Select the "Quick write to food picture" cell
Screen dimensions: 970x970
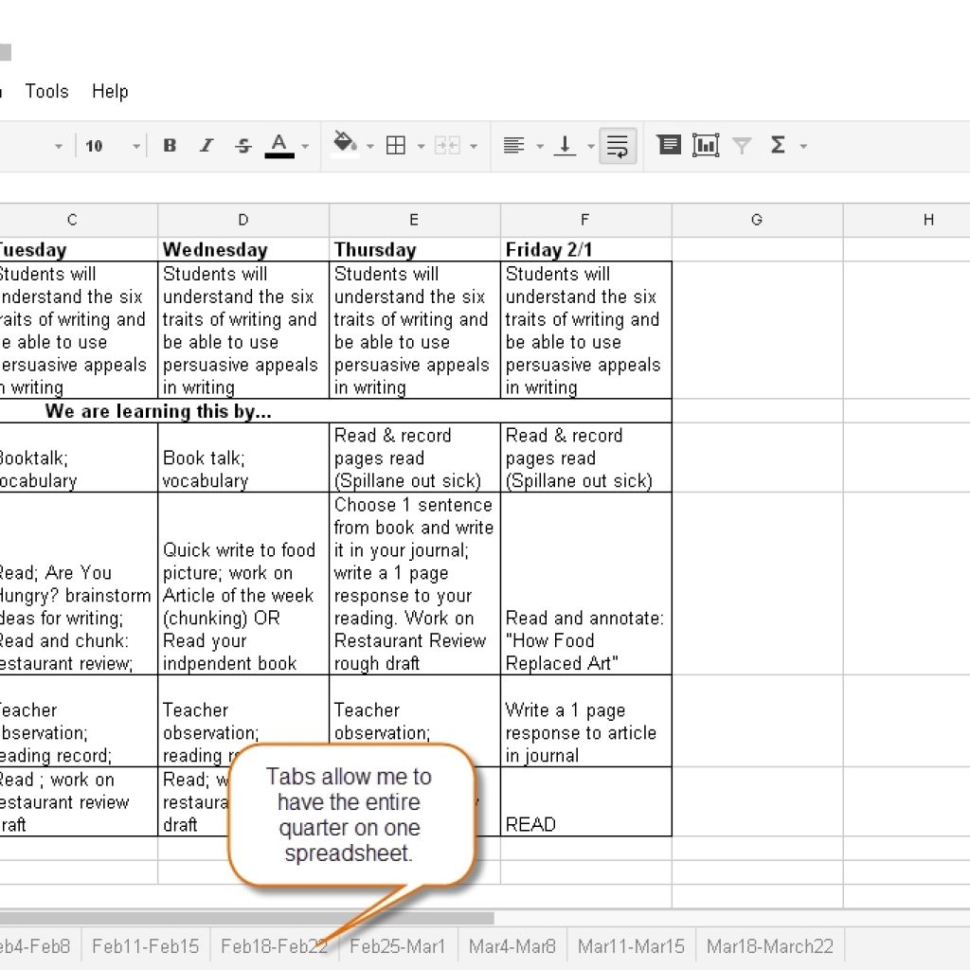click(x=243, y=583)
